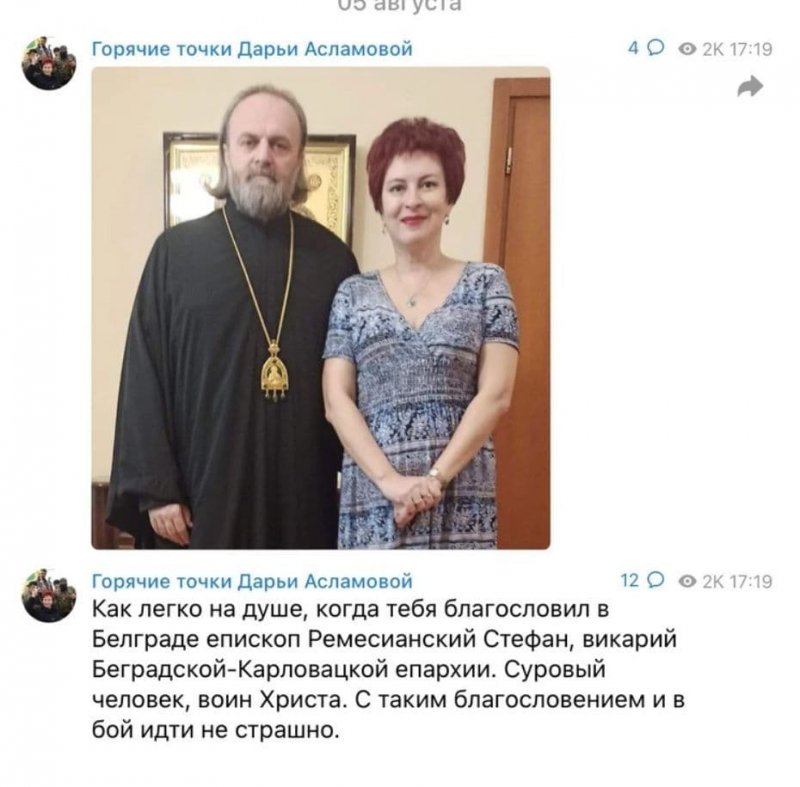Click the 17:19 timestamp on photo post
Screen dimensions: 800x787
click(x=751, y=49)
